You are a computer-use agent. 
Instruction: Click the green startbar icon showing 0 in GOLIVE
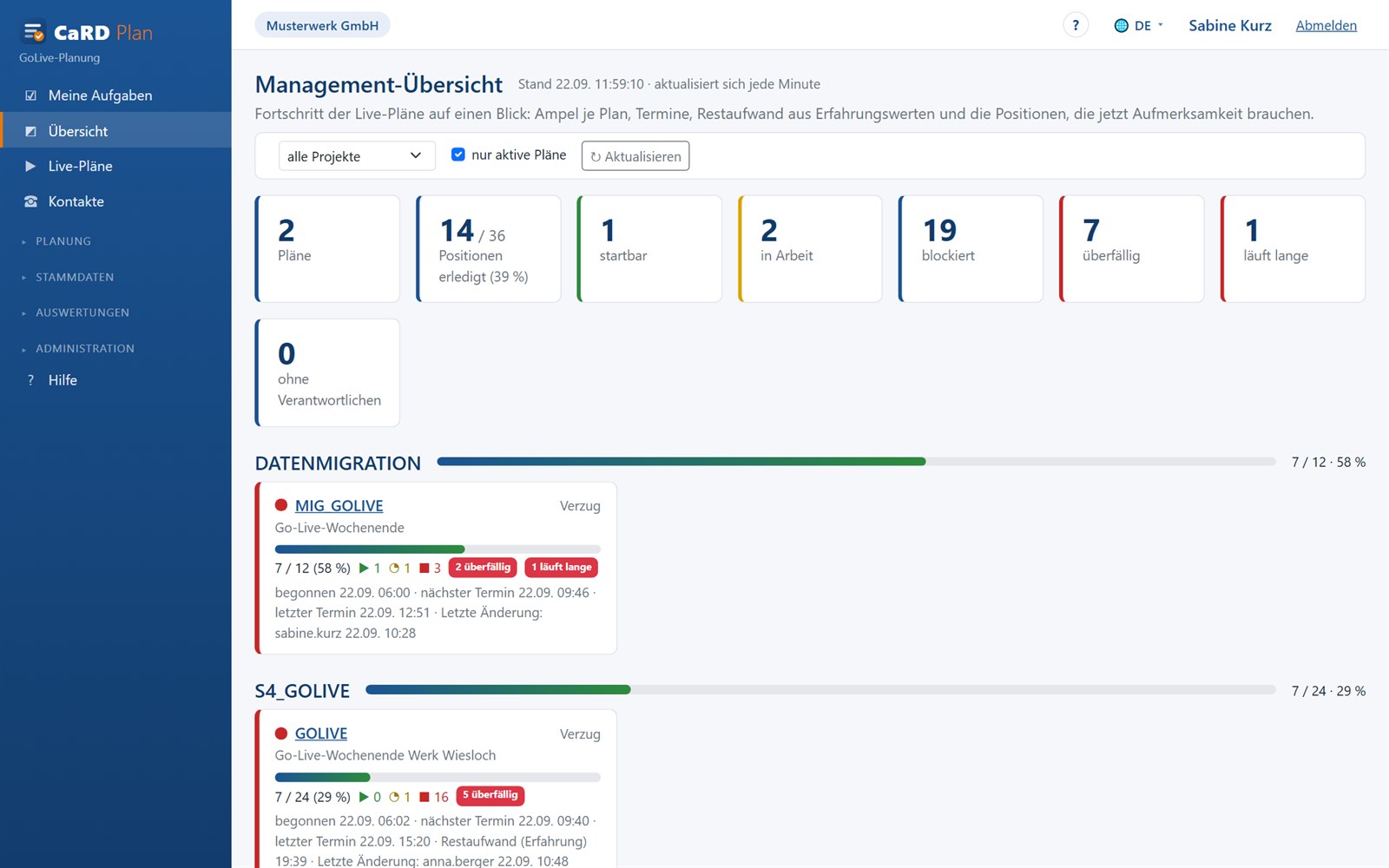364,797
